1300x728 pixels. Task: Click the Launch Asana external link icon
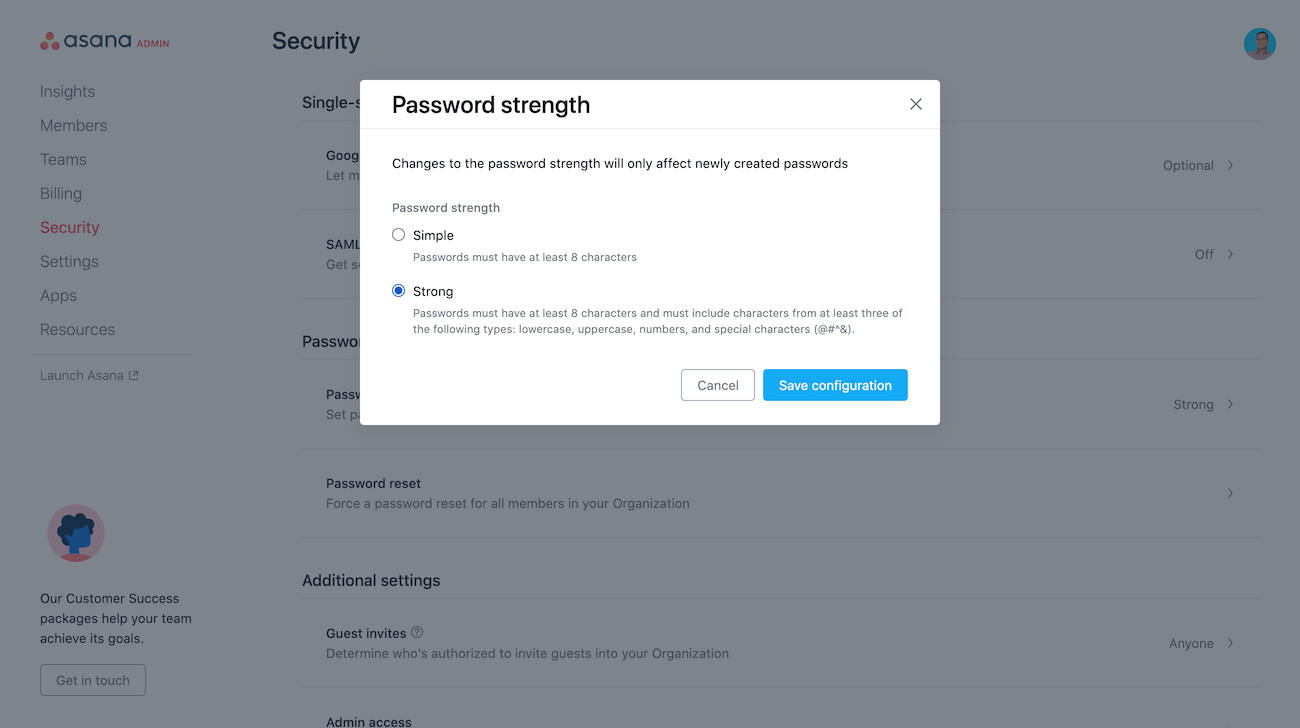click(x=134, y=376)
